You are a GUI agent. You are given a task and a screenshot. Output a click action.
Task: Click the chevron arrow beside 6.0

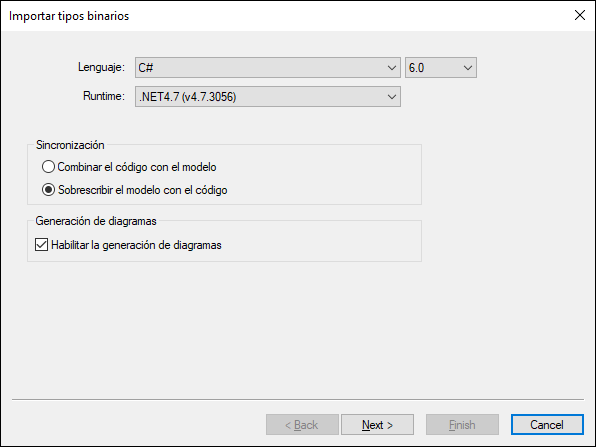tap(468, 68)
